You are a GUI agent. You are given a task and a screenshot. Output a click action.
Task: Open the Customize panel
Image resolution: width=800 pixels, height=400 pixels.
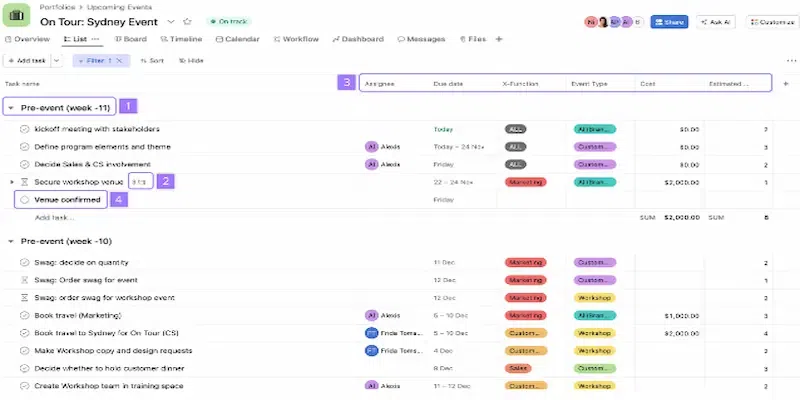point(772,22)
